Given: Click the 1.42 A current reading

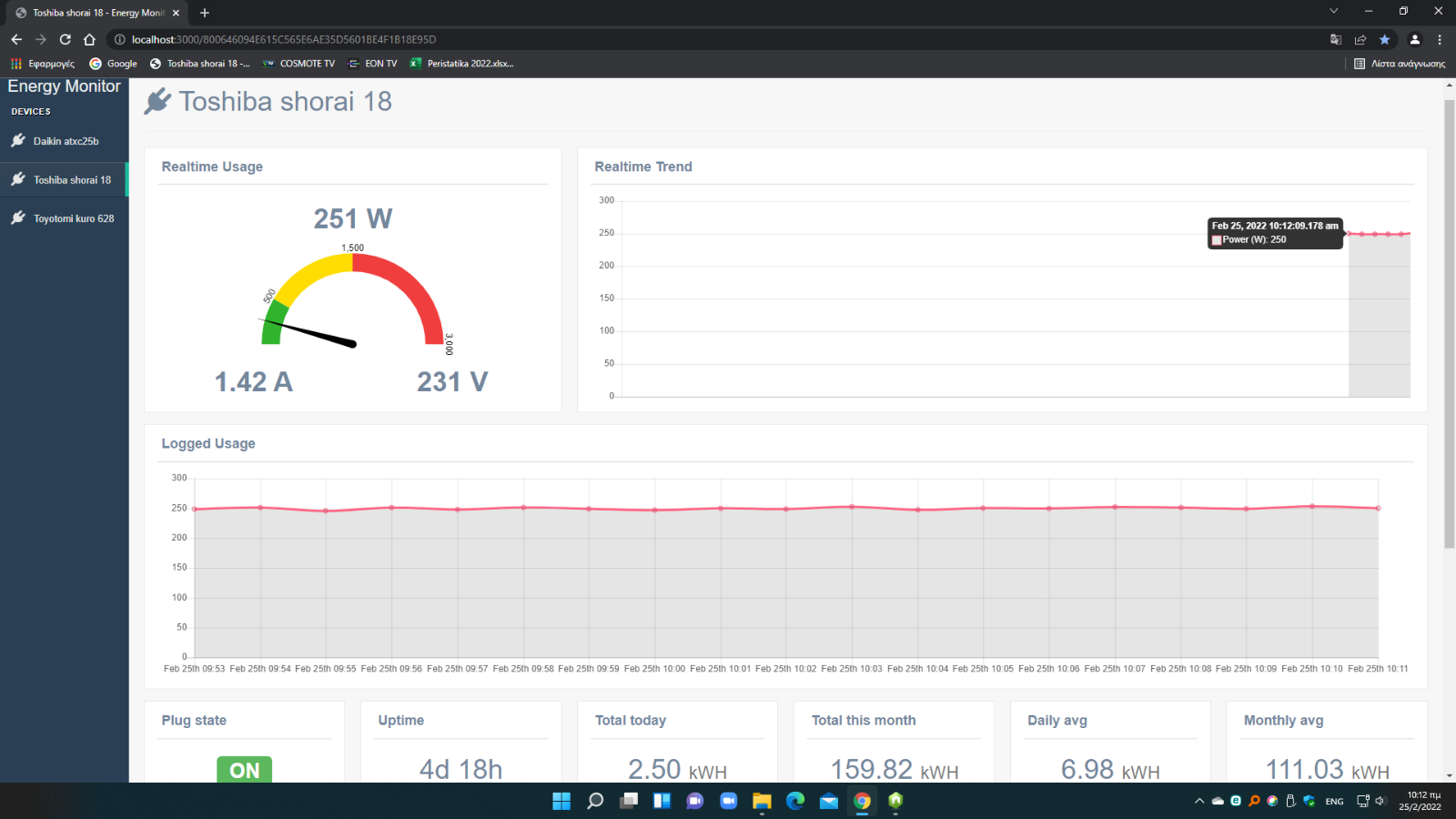Looking at the screenshot, I should point(253,381).
